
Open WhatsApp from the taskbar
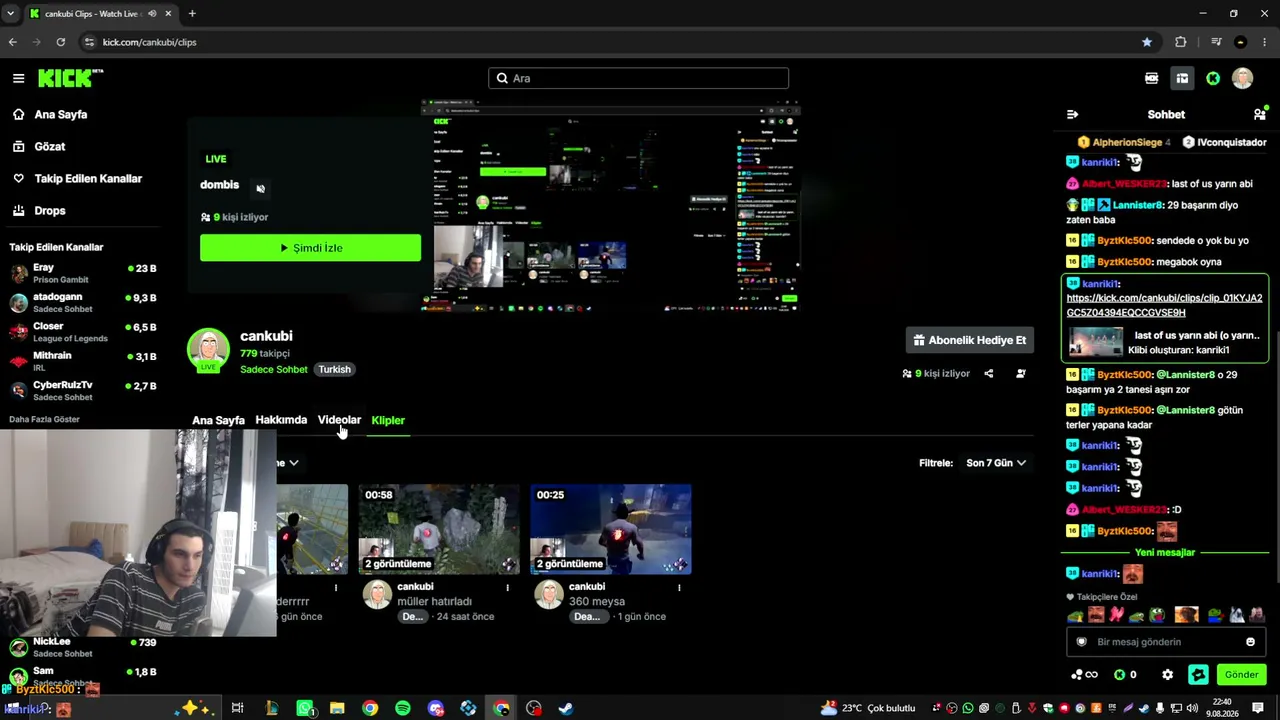tap(305, 708)
